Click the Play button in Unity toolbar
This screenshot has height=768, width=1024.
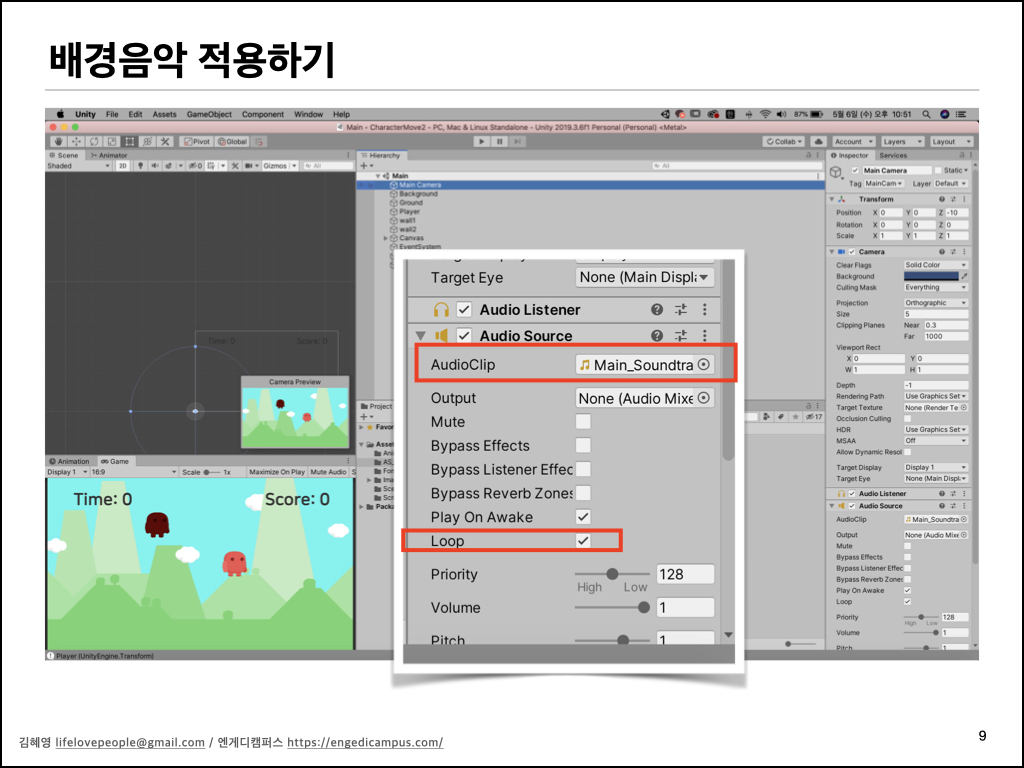481,142
